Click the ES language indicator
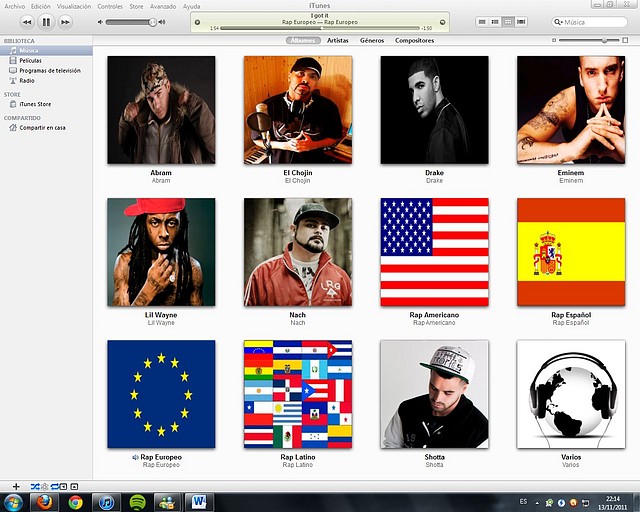Screen dimensions: 640x512 tap(523, 502)
